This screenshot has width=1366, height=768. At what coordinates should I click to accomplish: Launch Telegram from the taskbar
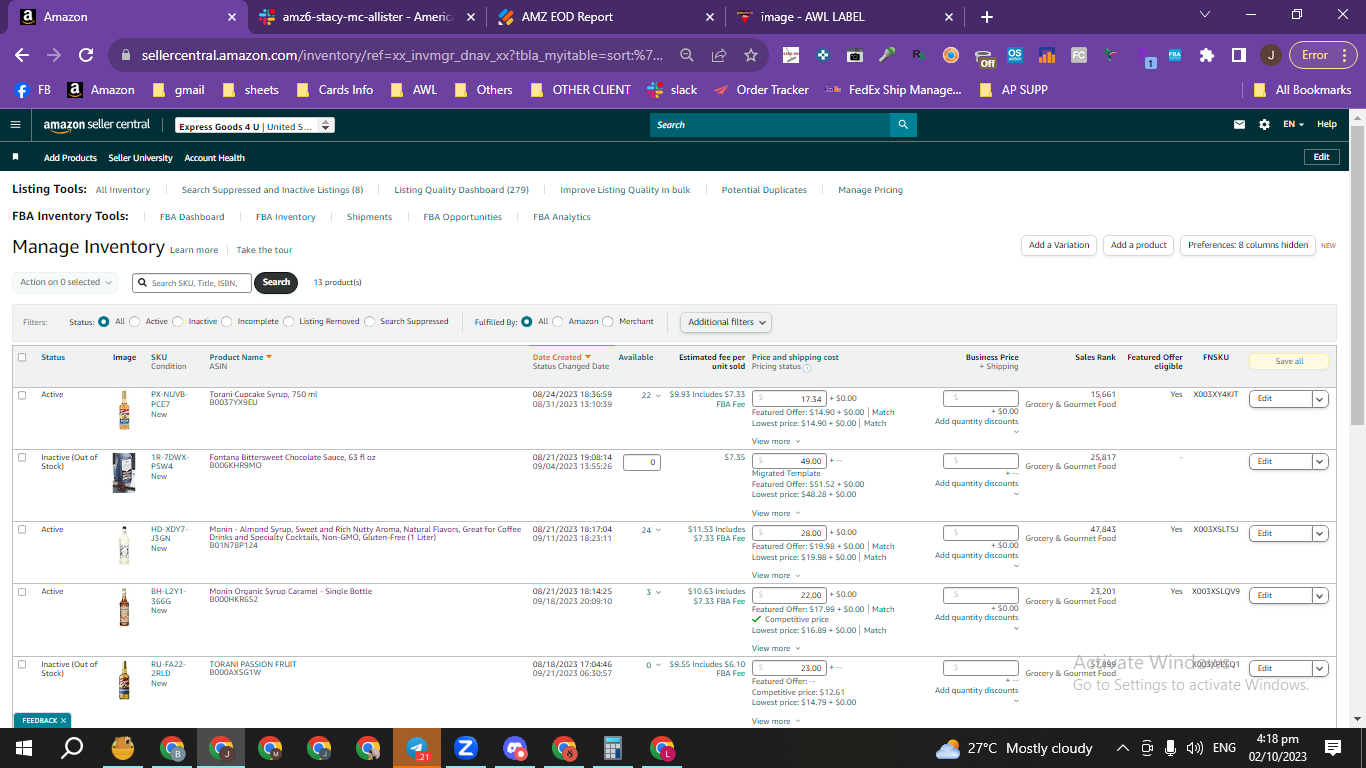click(417, 748)
